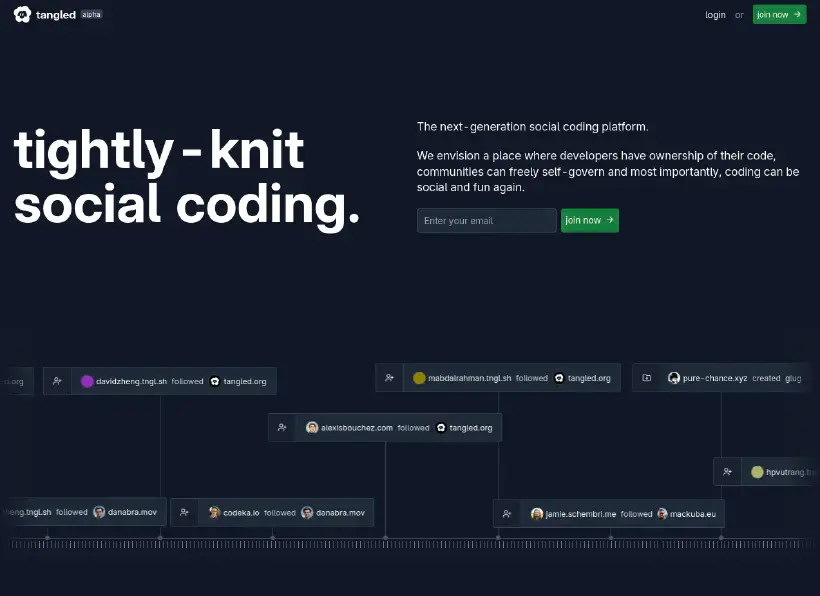Click the tangled logo icon in header
The image size is (820, 596).
(x=22, y=15)
